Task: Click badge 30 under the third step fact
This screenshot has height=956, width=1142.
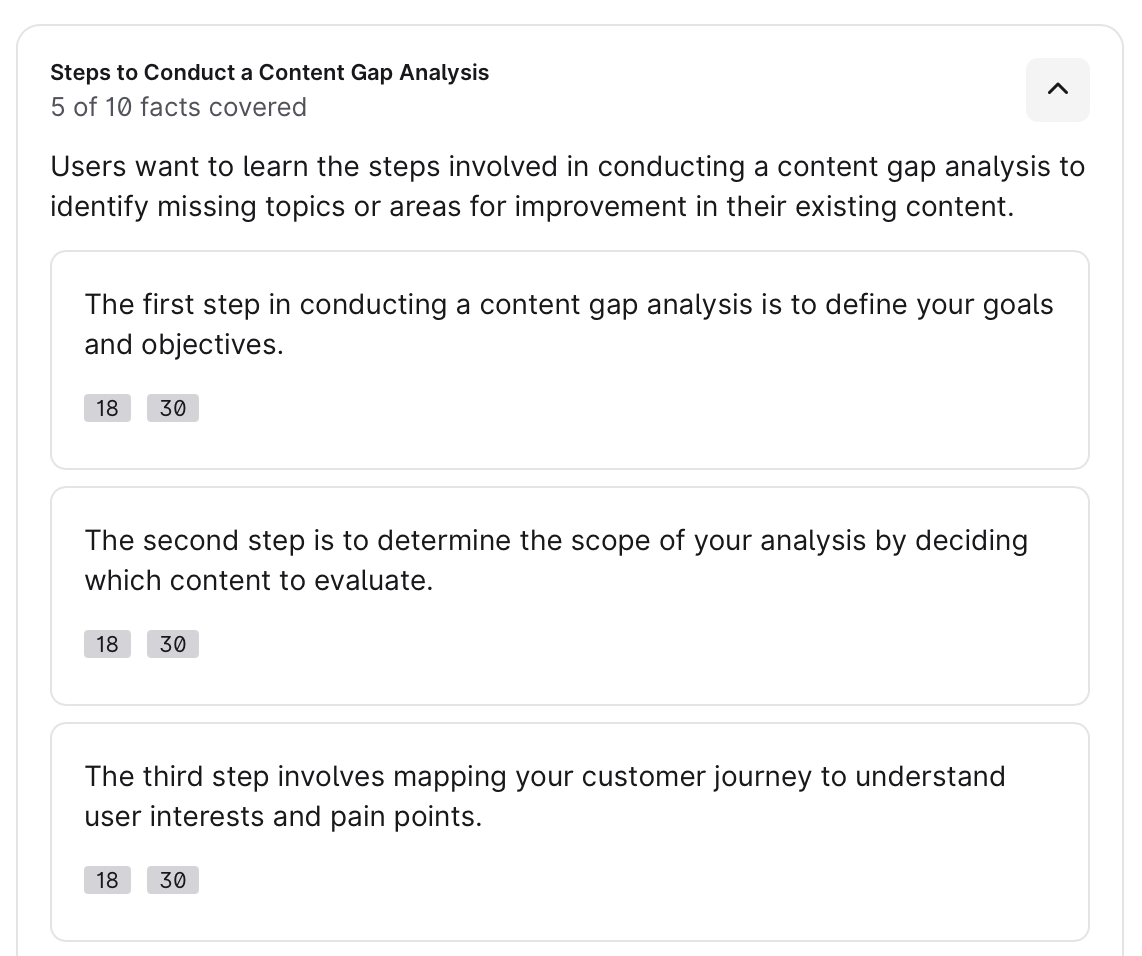Action: point(173,880)
